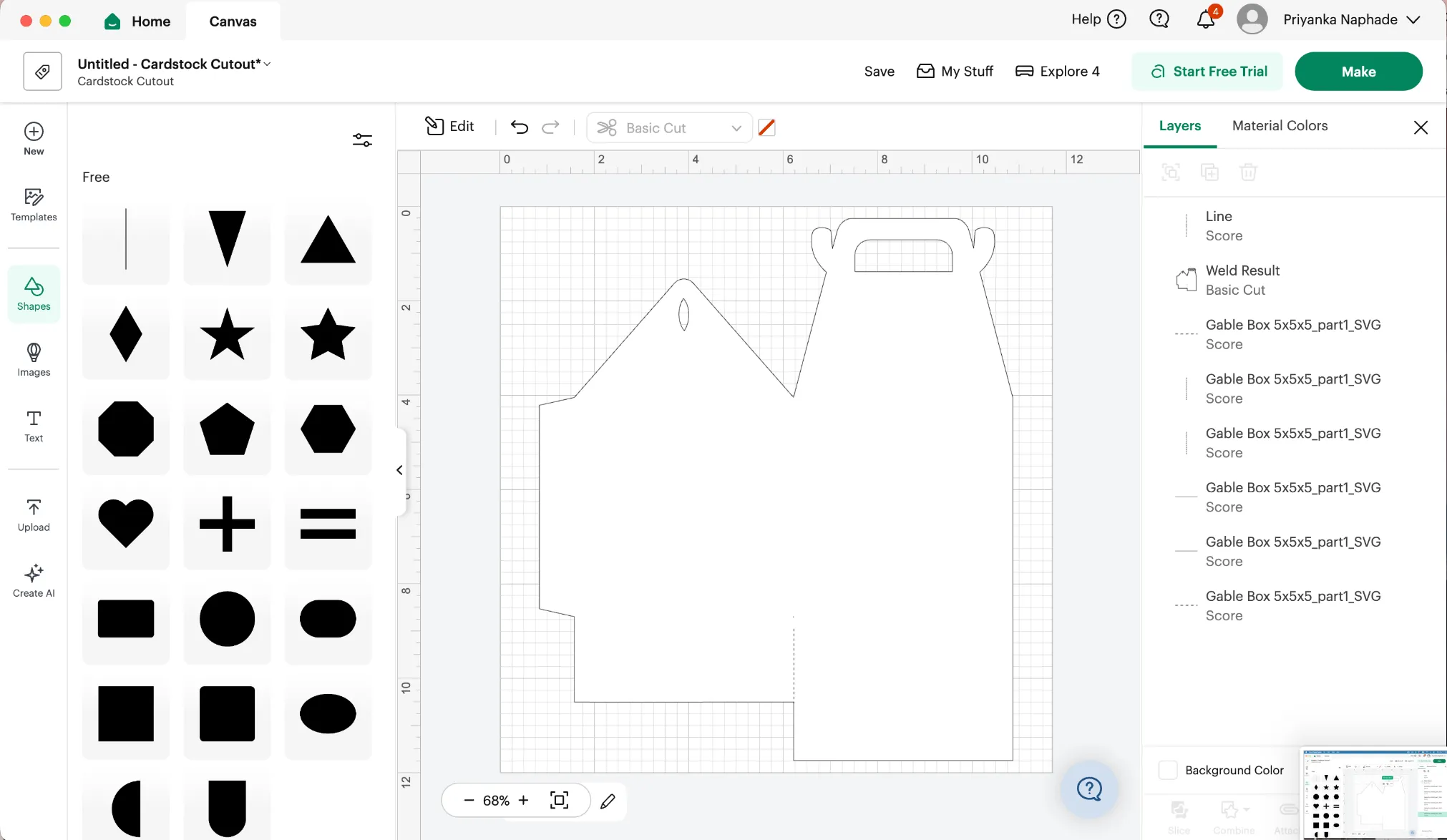This screenshot has width=1447, height=840.
Task: Open the Templates panel
Action: click(x=34, y=205)
